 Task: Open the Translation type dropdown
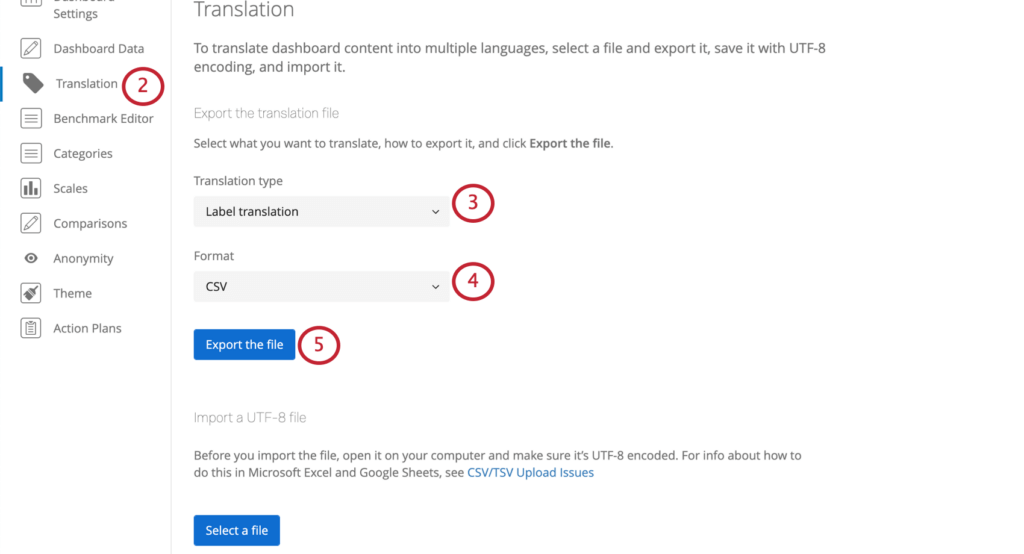tap(321, 212)
